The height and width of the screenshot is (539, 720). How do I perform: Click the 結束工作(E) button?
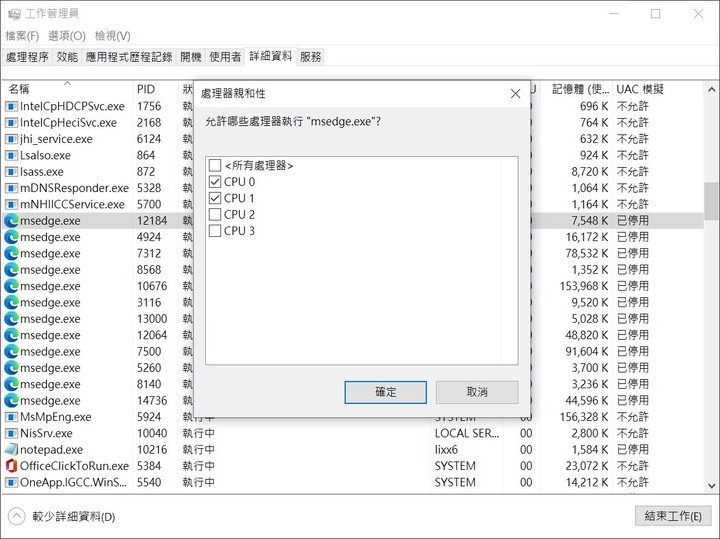[673, 516]
